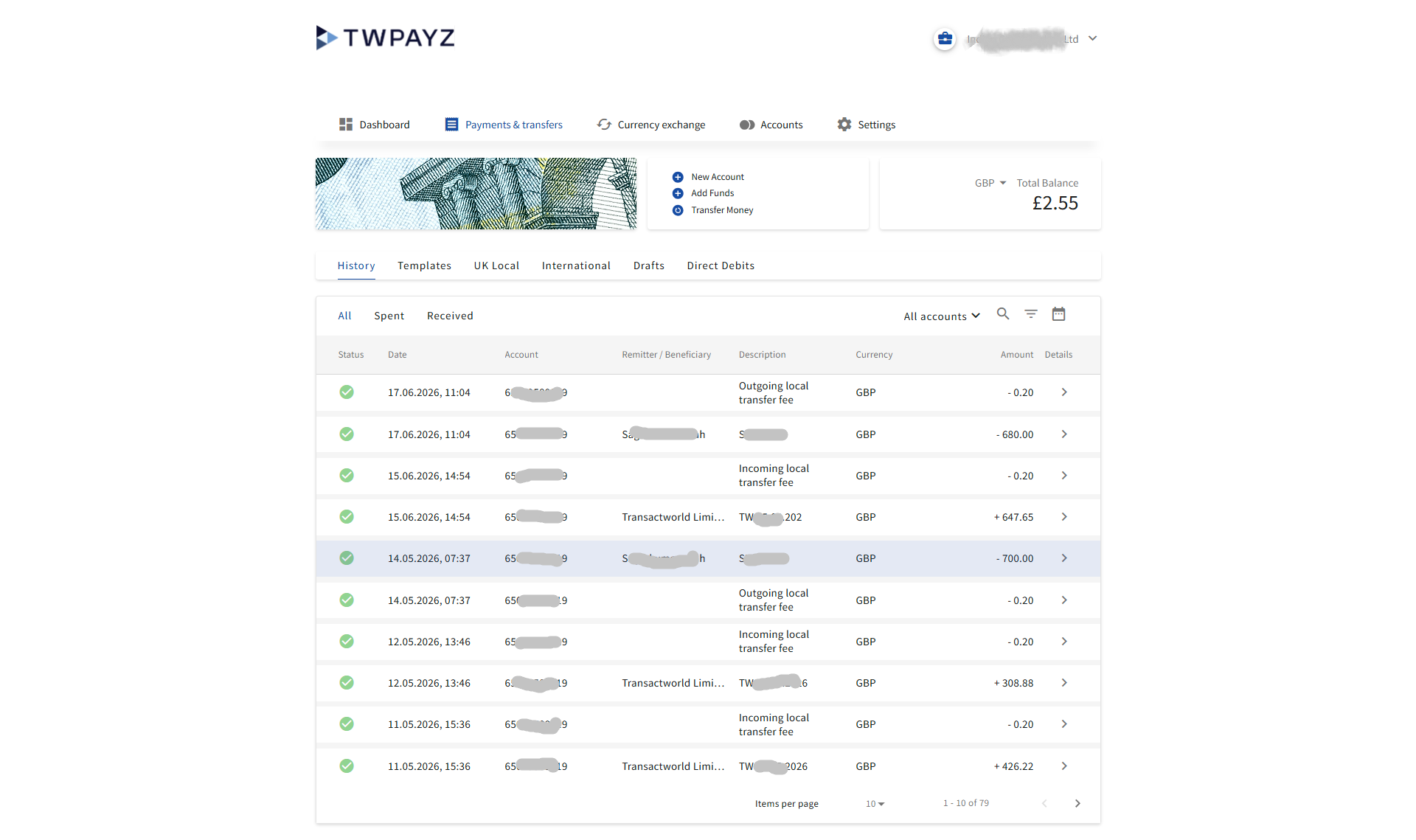
Task: Open Payments & transfers section
Action: (504, 125)
